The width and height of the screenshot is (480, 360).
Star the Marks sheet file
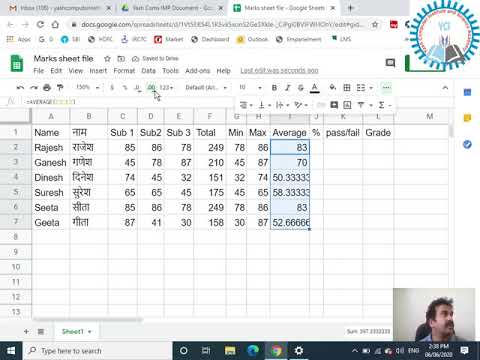107,59
